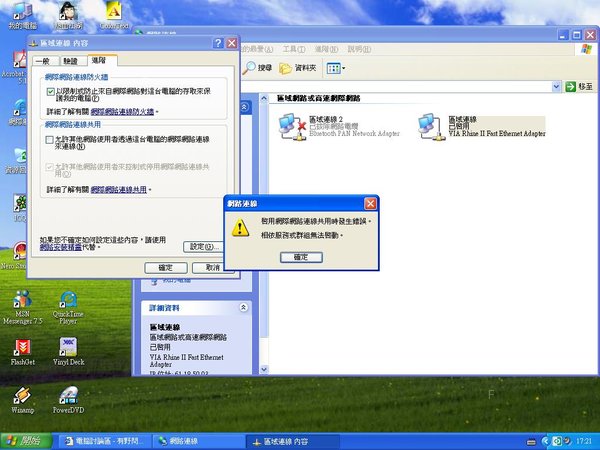Switch to 區域連線 內容 taskbar button

292,441
